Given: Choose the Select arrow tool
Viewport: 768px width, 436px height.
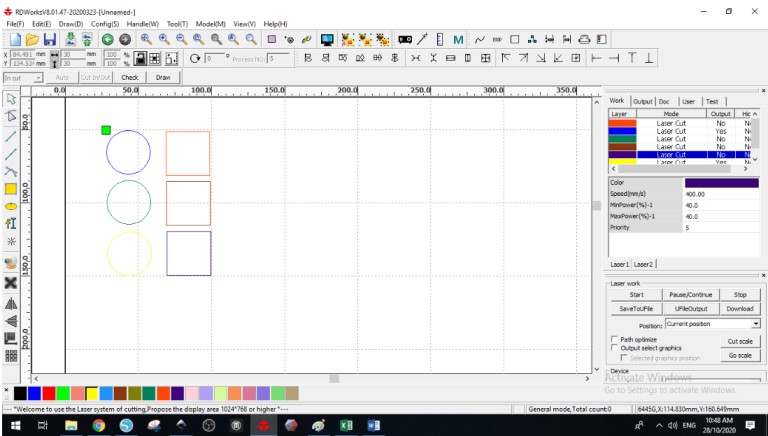Looking at the screenshot, I should coord(11,99).
